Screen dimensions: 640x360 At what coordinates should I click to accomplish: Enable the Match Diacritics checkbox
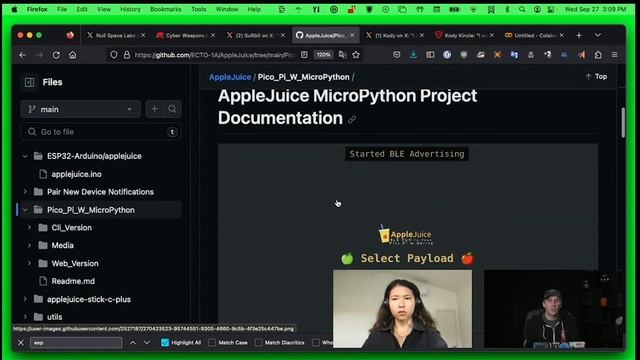coord(258,342)
